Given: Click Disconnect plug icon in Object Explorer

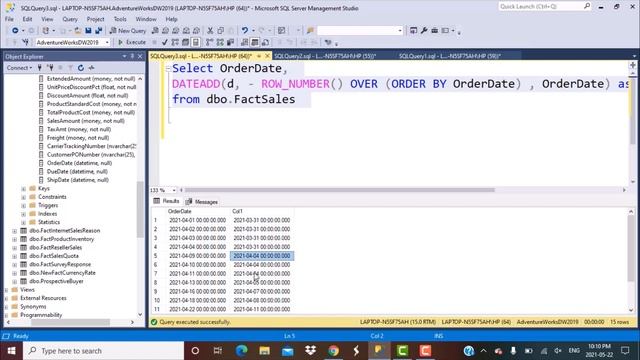Looking at the screenshot, I should pos(50,68).
